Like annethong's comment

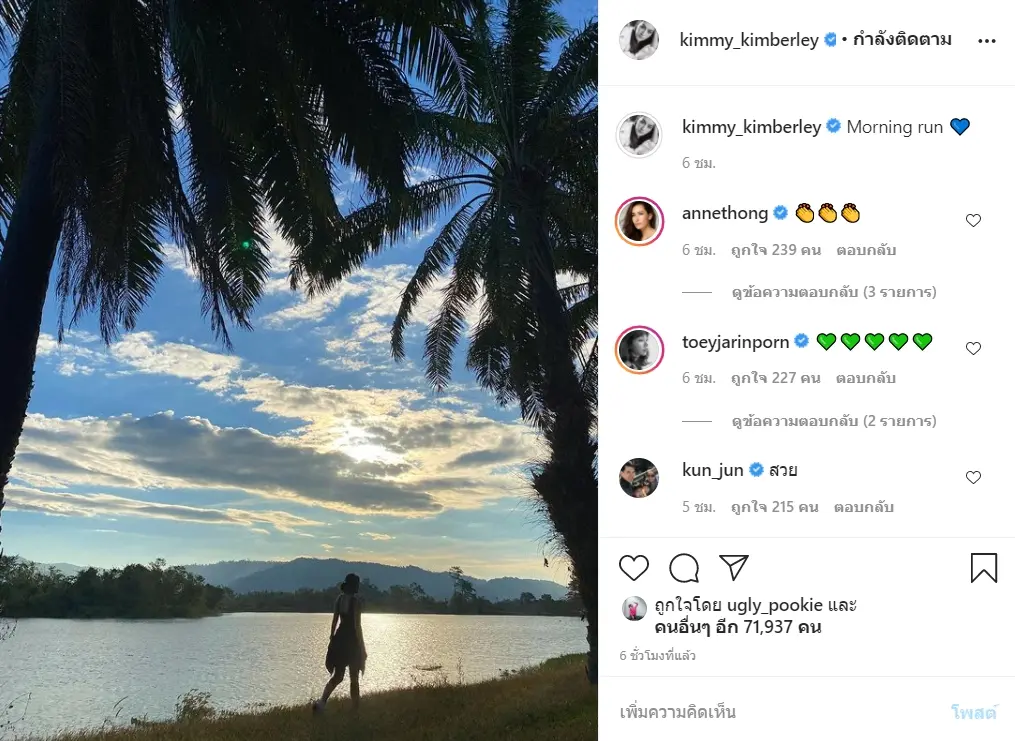[973, 221]
